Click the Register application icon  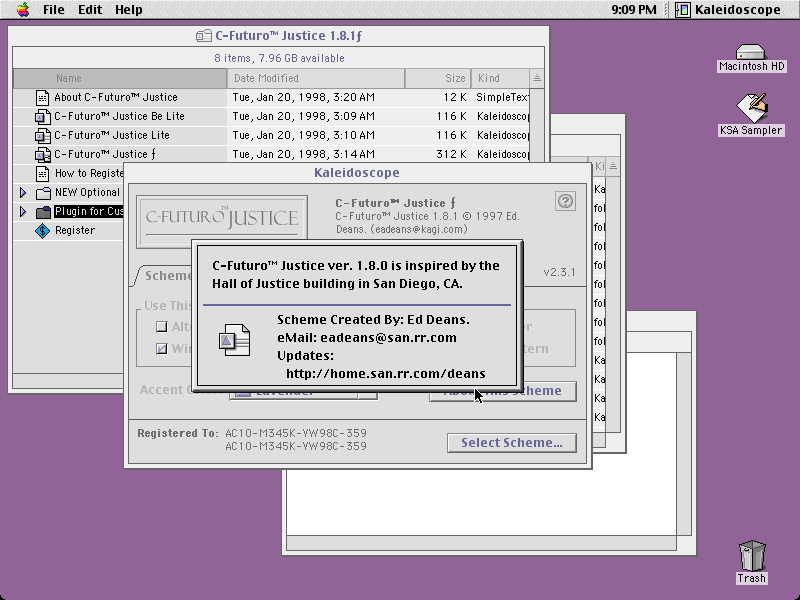42,231
